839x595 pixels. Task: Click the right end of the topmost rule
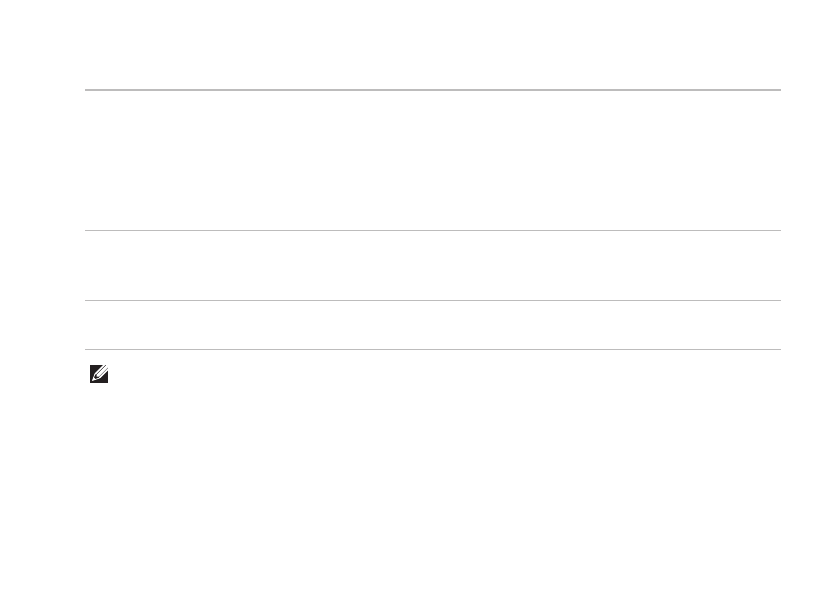[777, 91]
